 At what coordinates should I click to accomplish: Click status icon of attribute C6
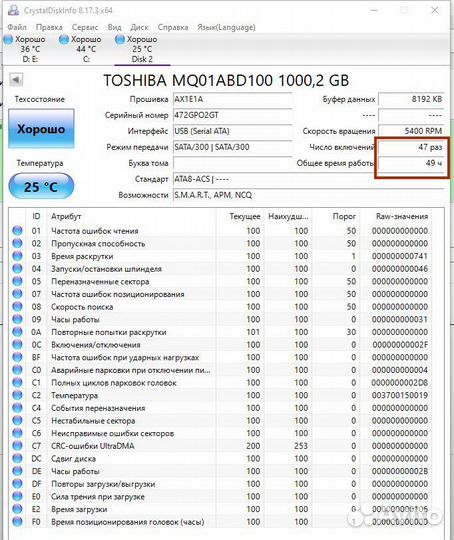pyautogui.click(x=17, y=433)
